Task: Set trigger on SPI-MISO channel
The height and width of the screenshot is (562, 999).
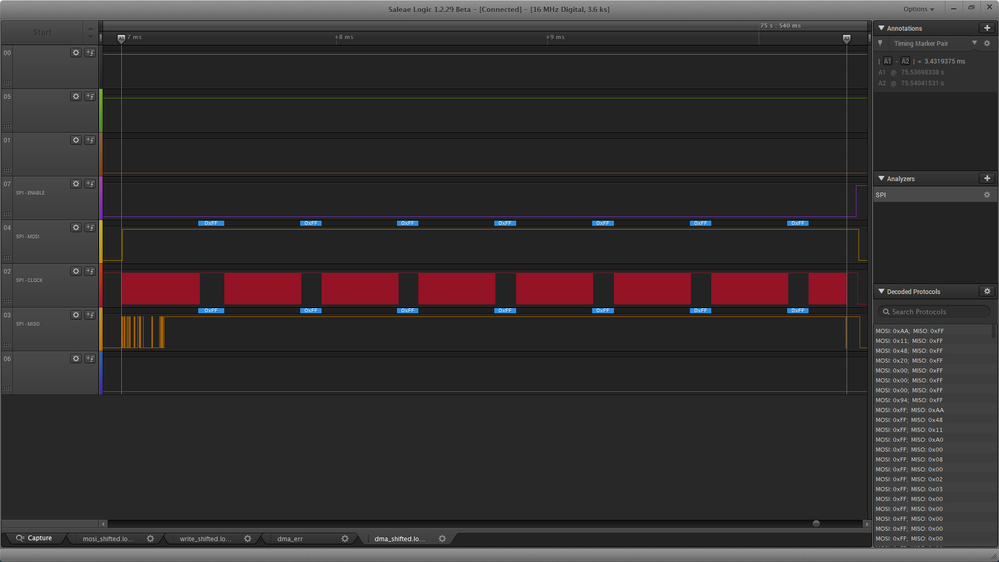Action: [90, 315]
